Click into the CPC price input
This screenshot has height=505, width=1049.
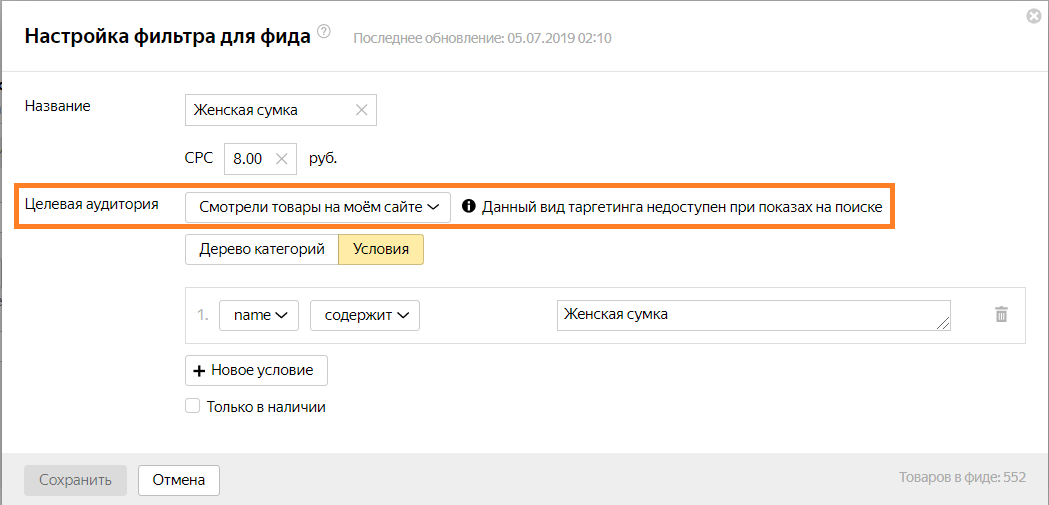pos(248,158)
